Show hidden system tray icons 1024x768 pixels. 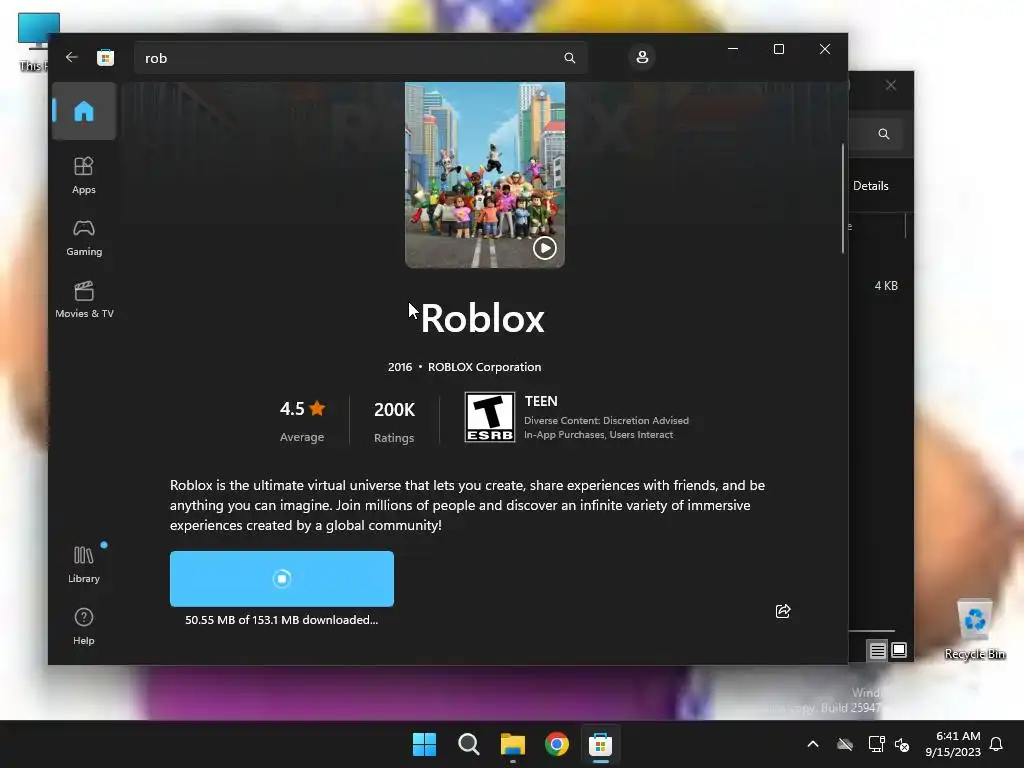point(813,744)
